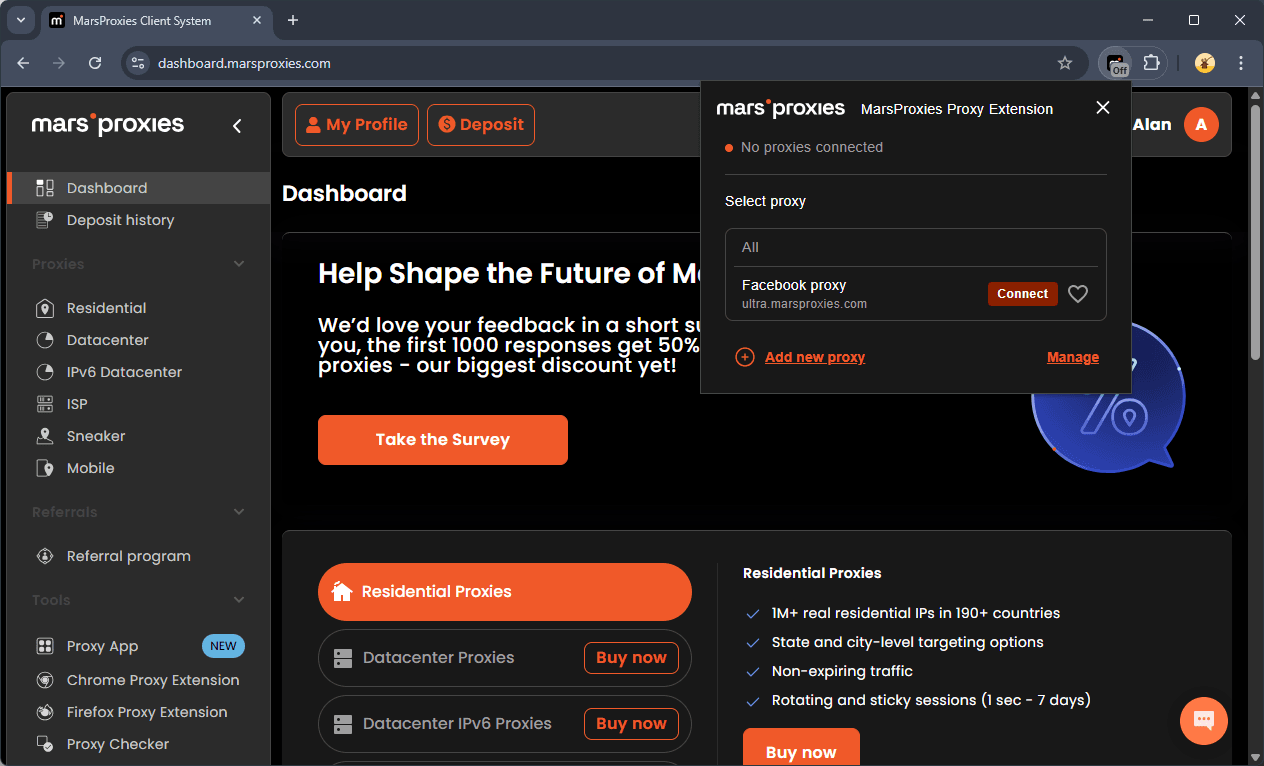Select Mobile proxies in the sidebar
Viewport: 1264px width, 766px height.
[x=90, y=468]
